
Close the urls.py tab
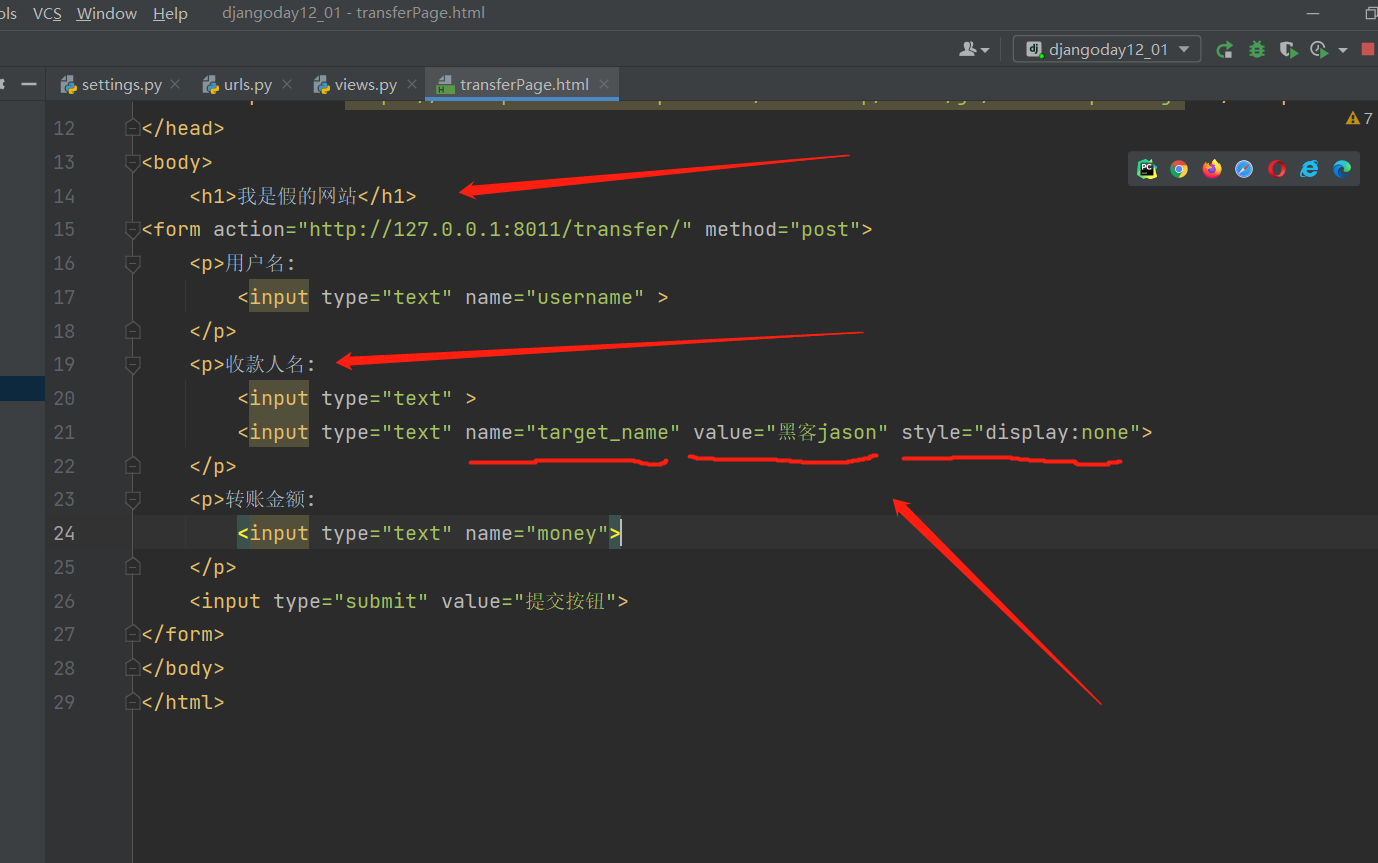[x=285, y=85]
